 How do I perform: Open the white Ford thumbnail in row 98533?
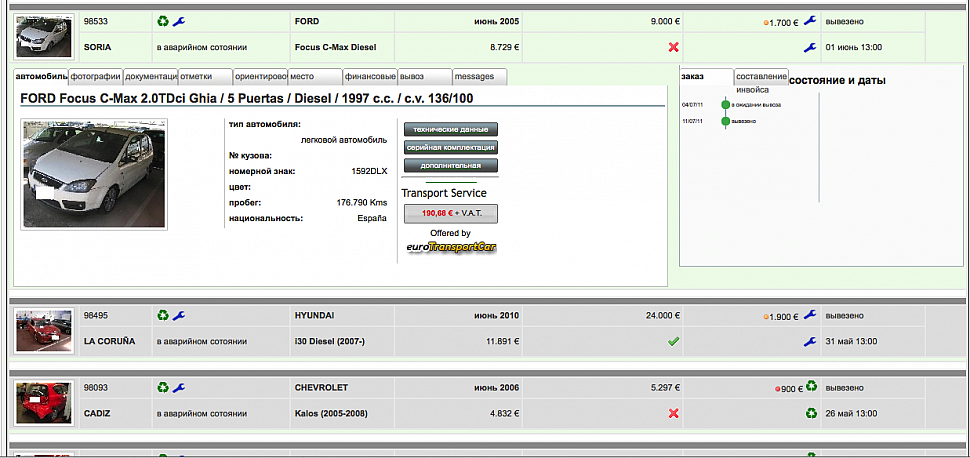(44, 36)
